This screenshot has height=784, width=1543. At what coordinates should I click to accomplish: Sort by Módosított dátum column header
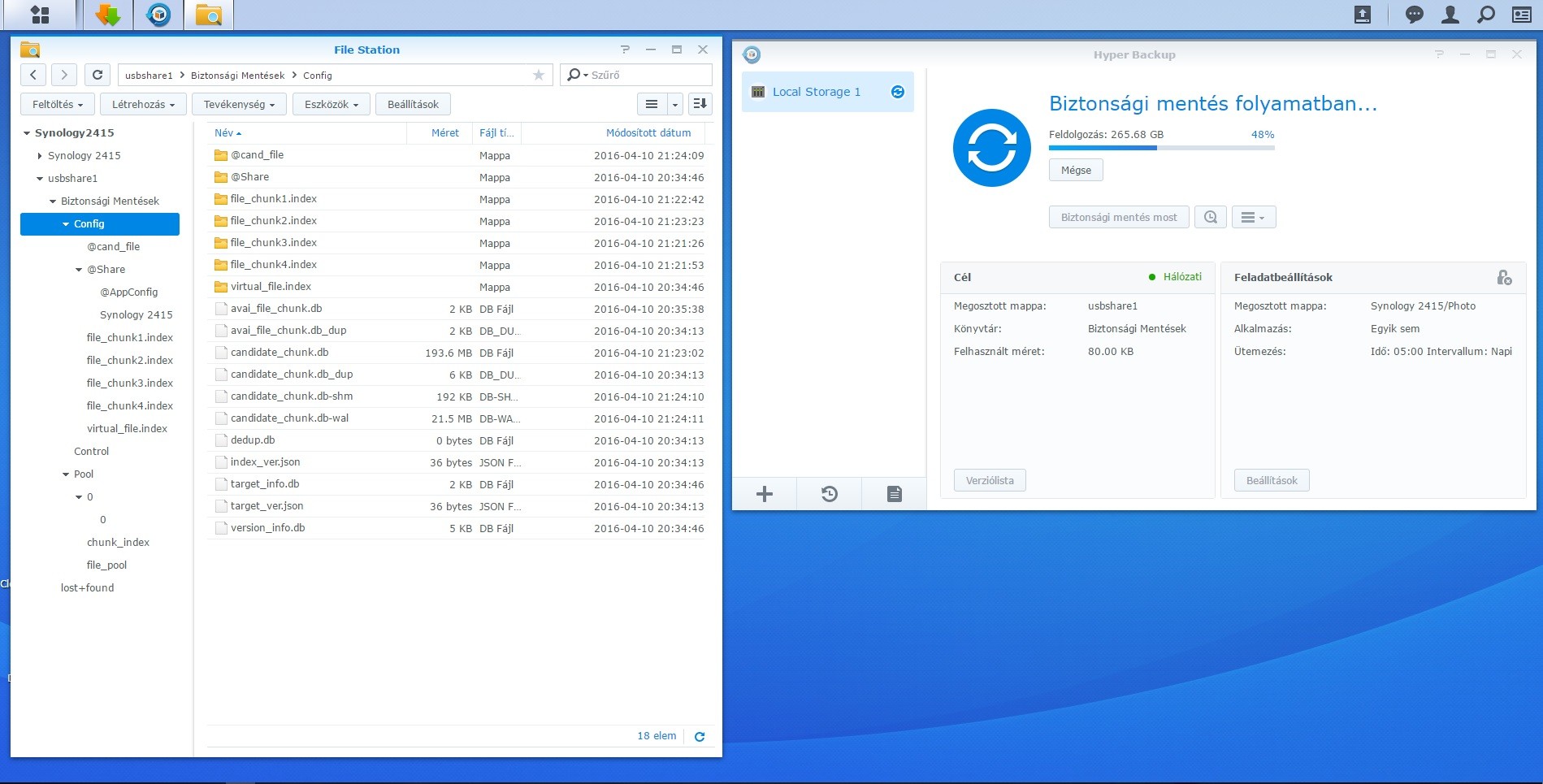click(615, 133)
